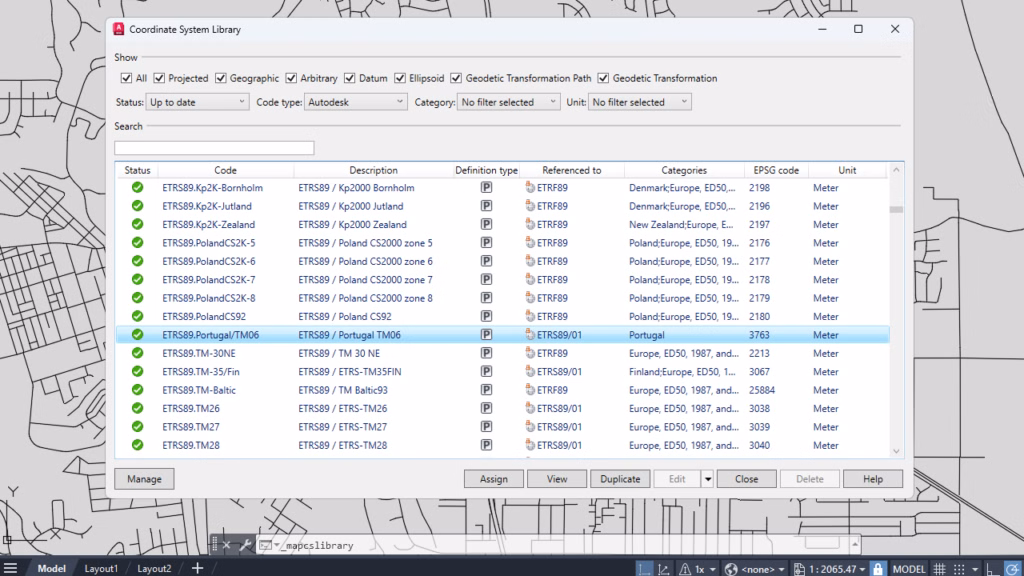Click the Duplicate button
Viewport: 1024px width, 576px height.
tap(620, 479)
